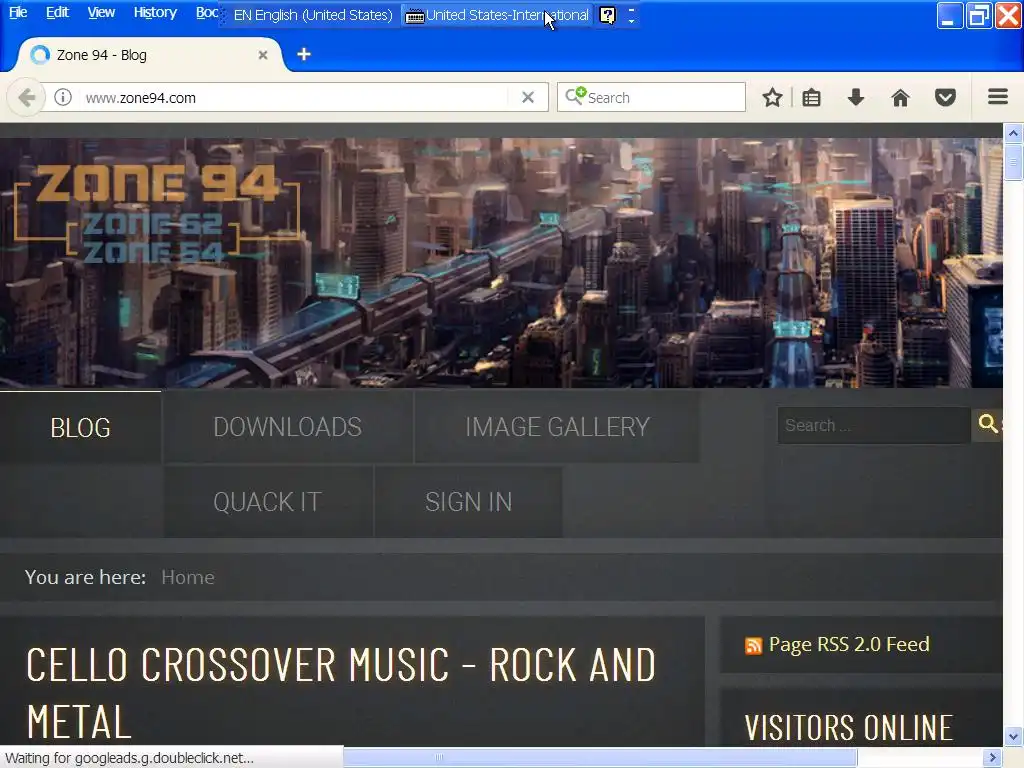Click the back navigation arrow
This screenshot has height=768, width=1024.
coord(26,98)
